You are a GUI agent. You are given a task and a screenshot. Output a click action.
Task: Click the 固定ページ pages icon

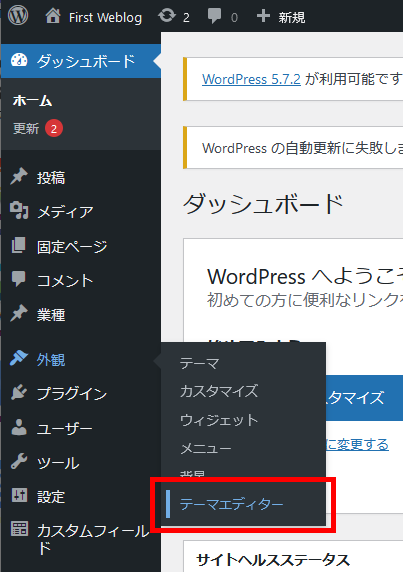click(19, 245)
